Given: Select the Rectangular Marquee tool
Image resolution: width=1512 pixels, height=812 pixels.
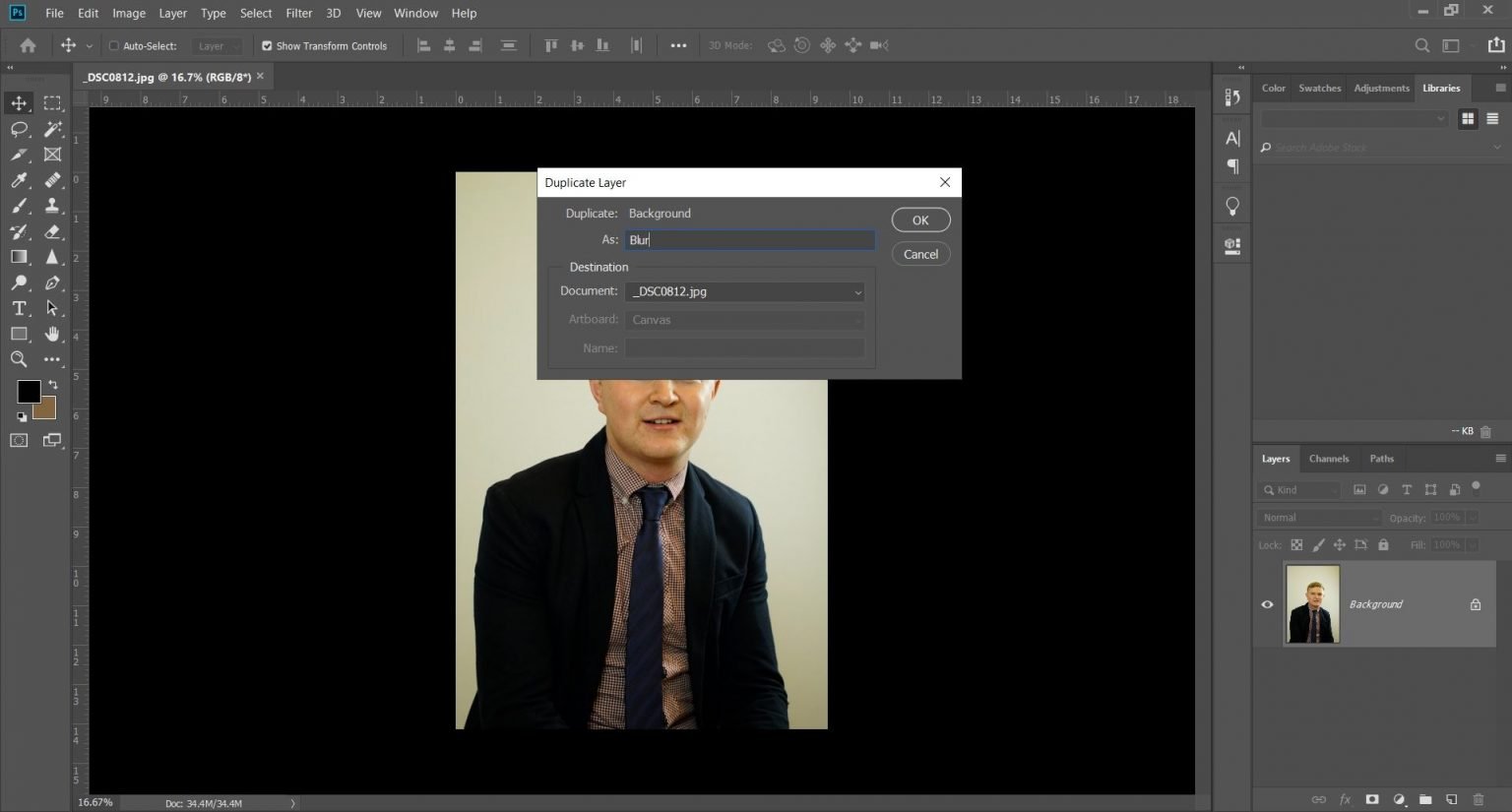Looking at the screenshot, I should [52, 103].
